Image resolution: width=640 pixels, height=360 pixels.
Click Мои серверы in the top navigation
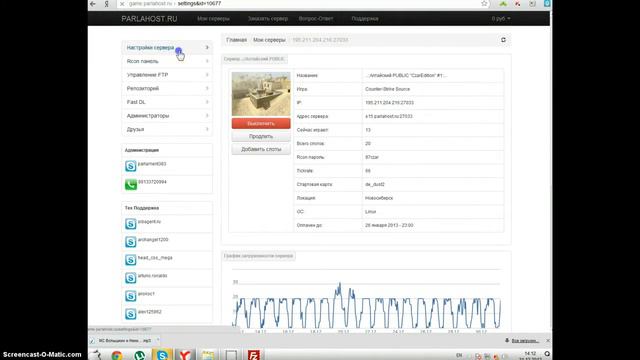(x=213, y=19)
